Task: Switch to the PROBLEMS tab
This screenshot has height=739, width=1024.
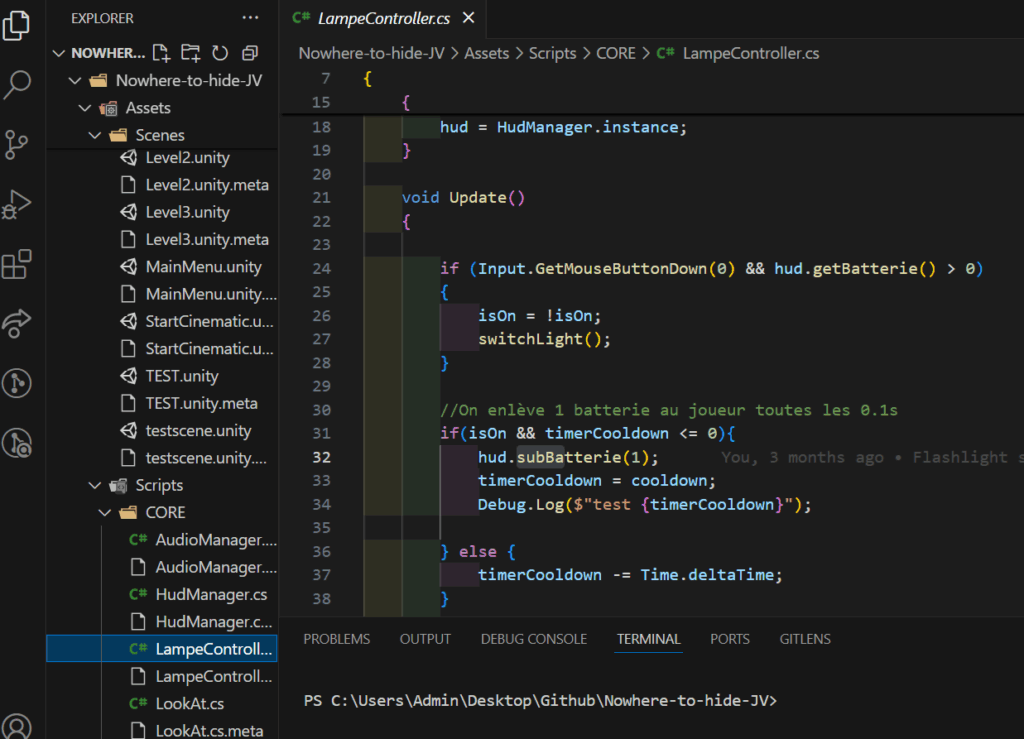Action: tap(336, 639)
